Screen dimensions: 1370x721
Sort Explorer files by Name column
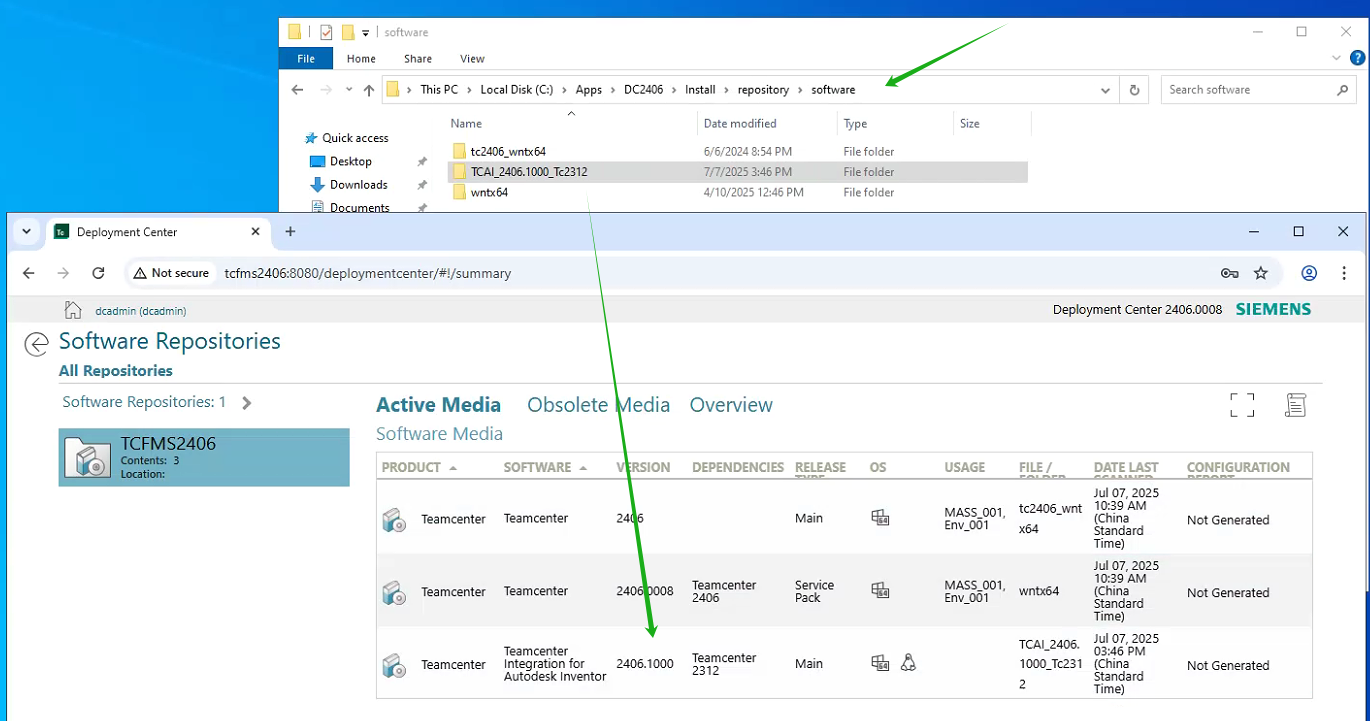click(466, 124)
